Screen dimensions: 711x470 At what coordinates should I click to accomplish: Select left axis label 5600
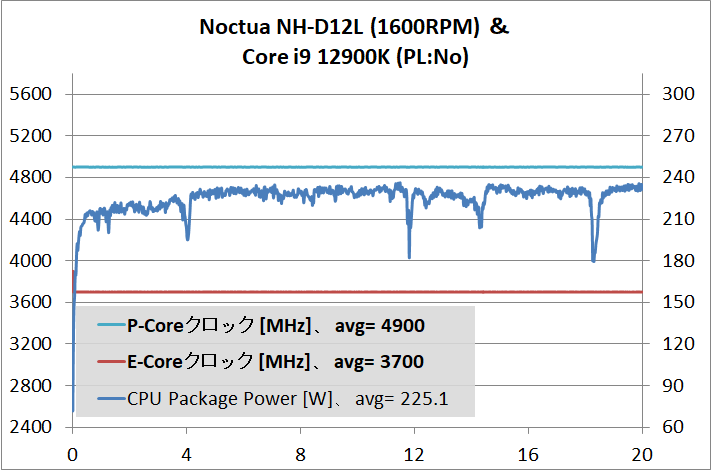tap(31, 94)
